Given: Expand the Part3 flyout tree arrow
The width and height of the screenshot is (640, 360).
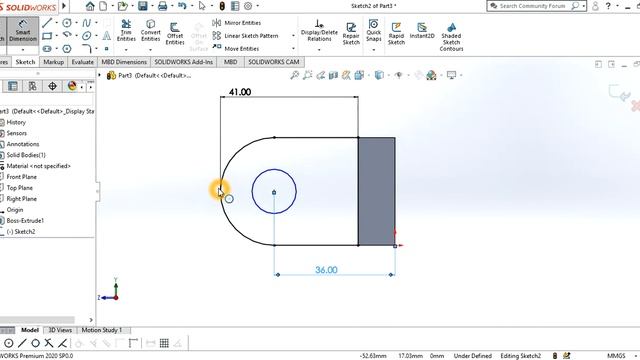Looking at the screenshot, I should [99, 75].
